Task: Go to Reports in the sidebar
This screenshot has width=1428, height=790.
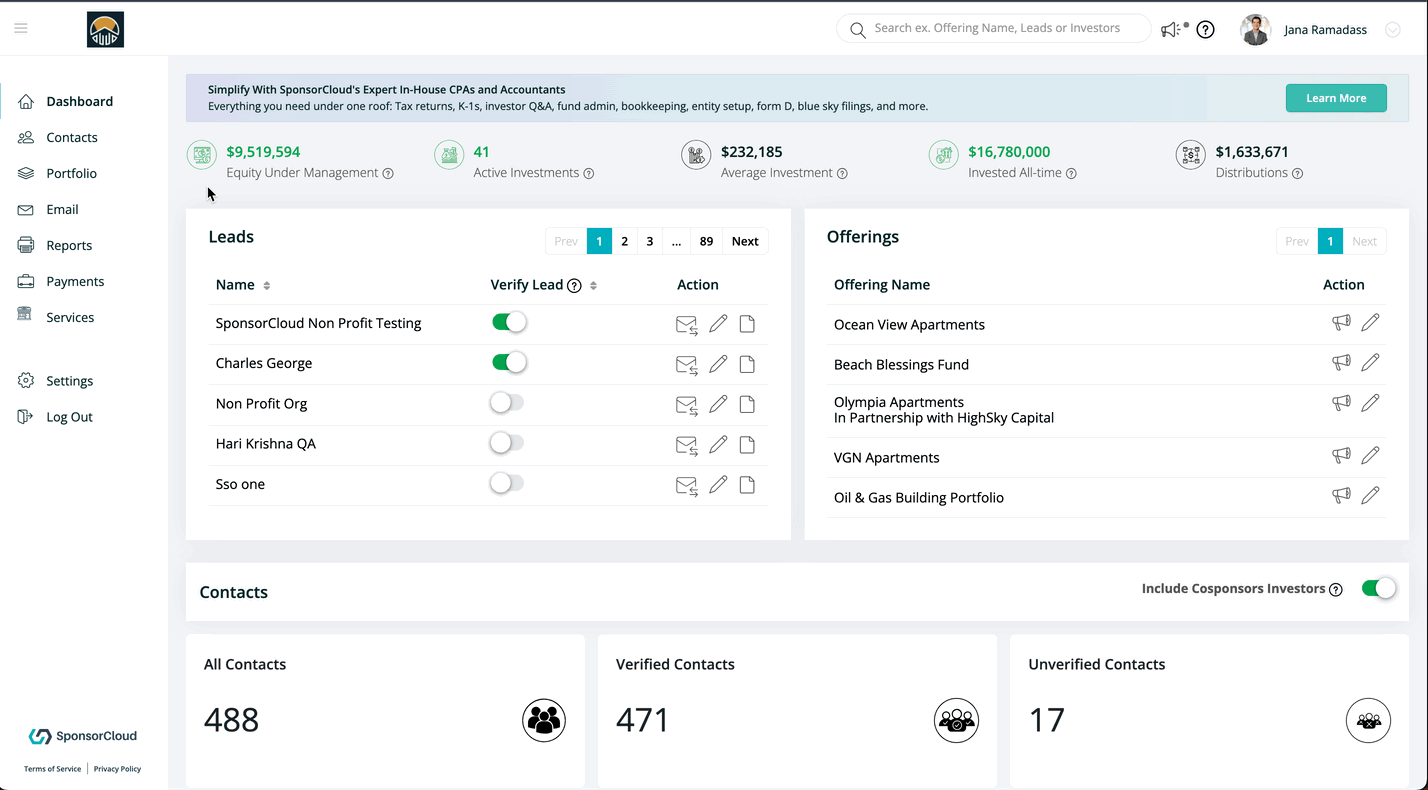Action: point(69,245)
